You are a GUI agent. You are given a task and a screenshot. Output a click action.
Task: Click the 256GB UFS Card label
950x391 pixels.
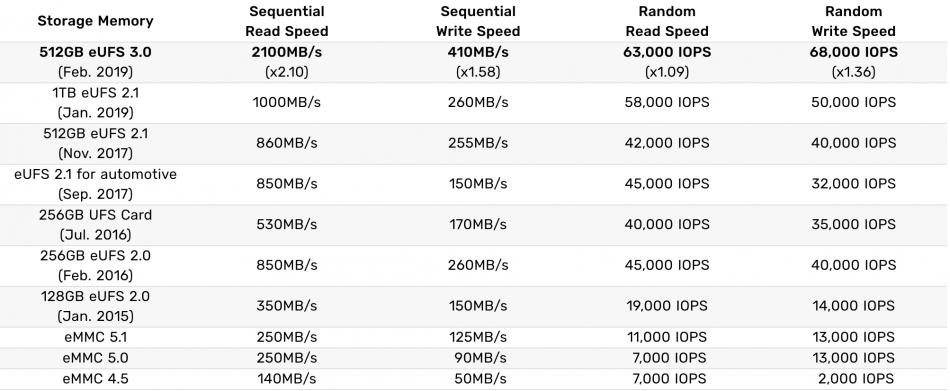pos(95,215)
